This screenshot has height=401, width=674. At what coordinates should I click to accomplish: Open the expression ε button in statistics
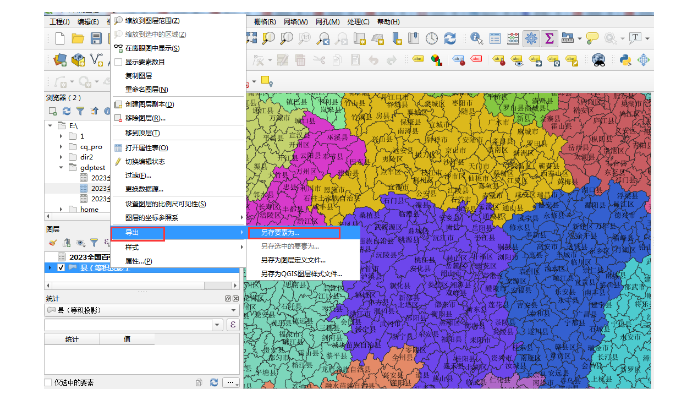[233, 325]
